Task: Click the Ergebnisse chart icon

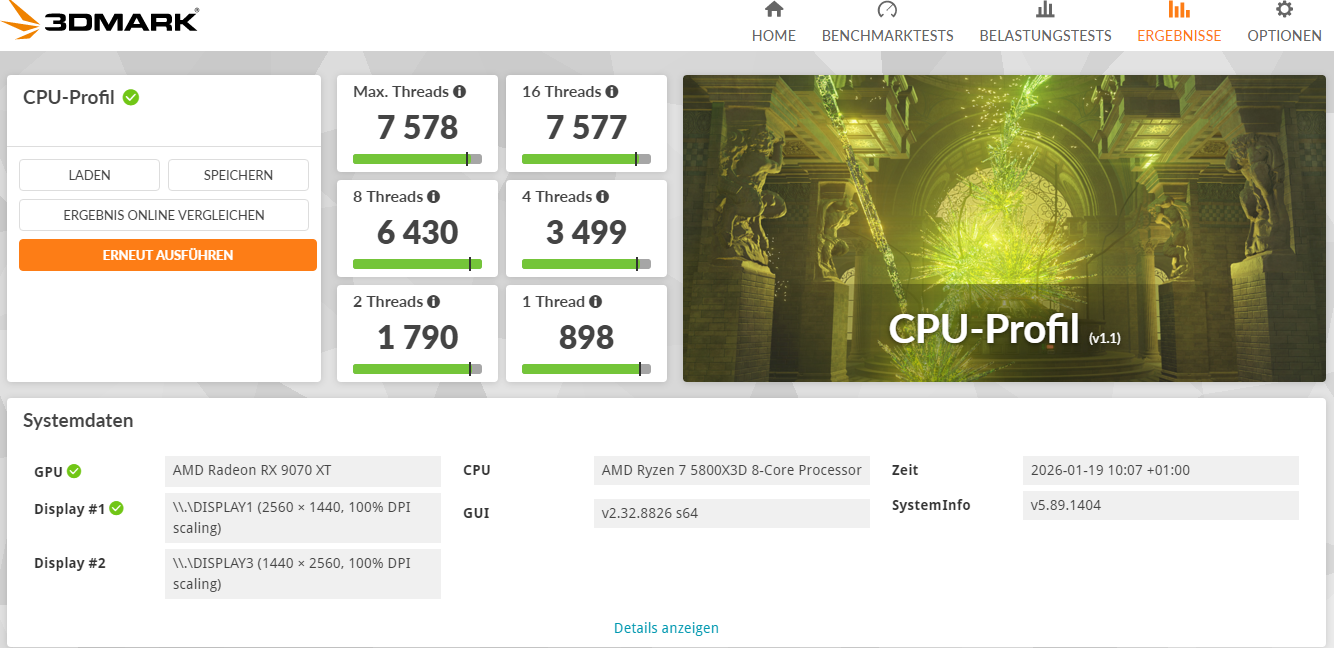Action: click(x=1179, y=10)
